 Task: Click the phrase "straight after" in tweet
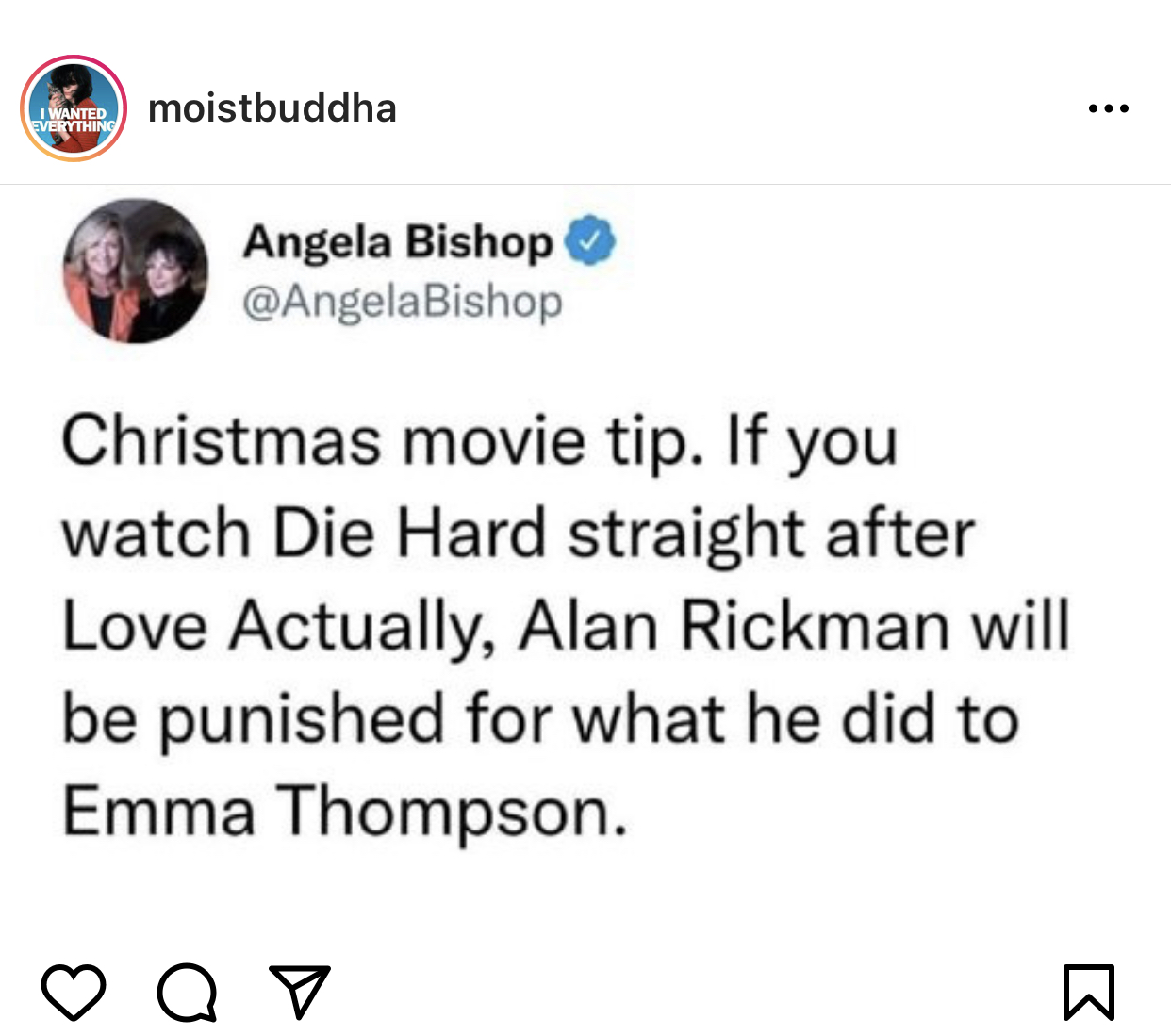coord(770,534)
